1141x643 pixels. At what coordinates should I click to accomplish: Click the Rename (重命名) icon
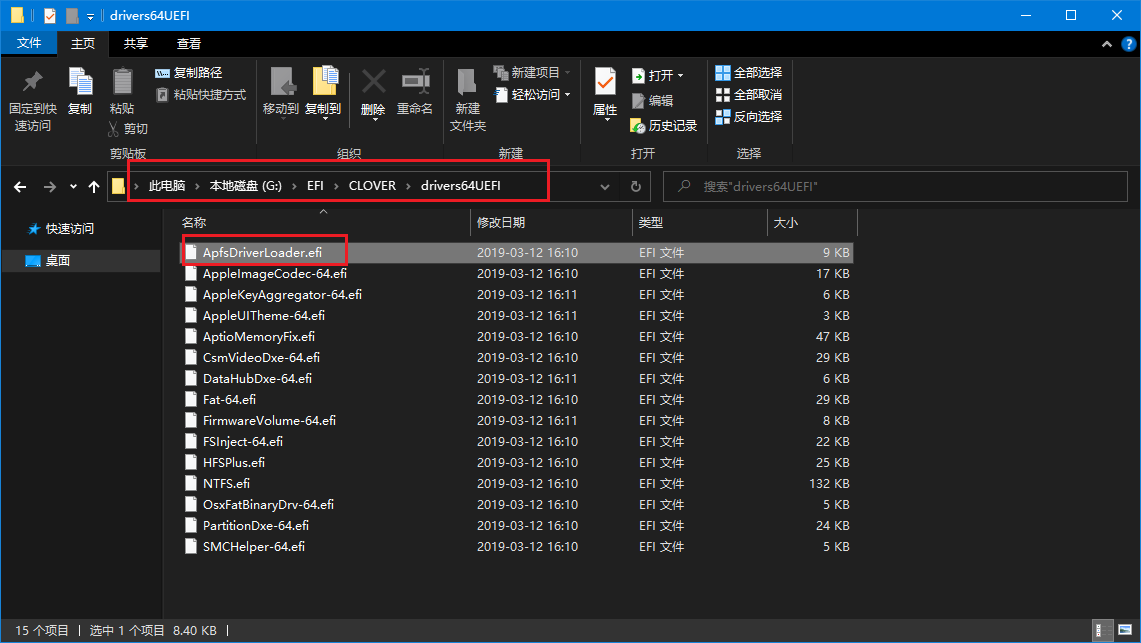pyautogui.click(x=415, y=81)
